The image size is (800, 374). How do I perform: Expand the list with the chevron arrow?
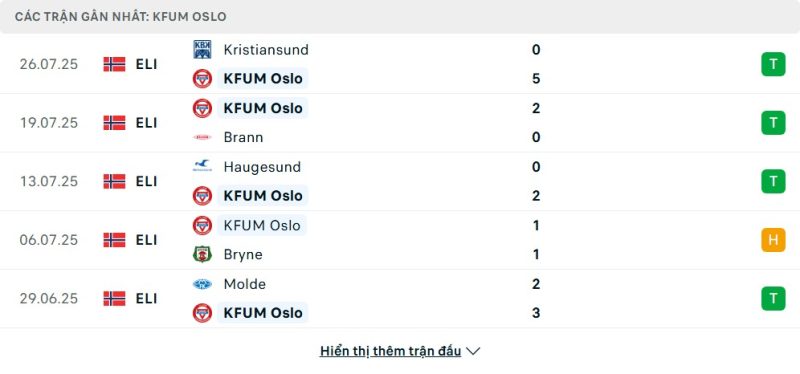point(473,351)
